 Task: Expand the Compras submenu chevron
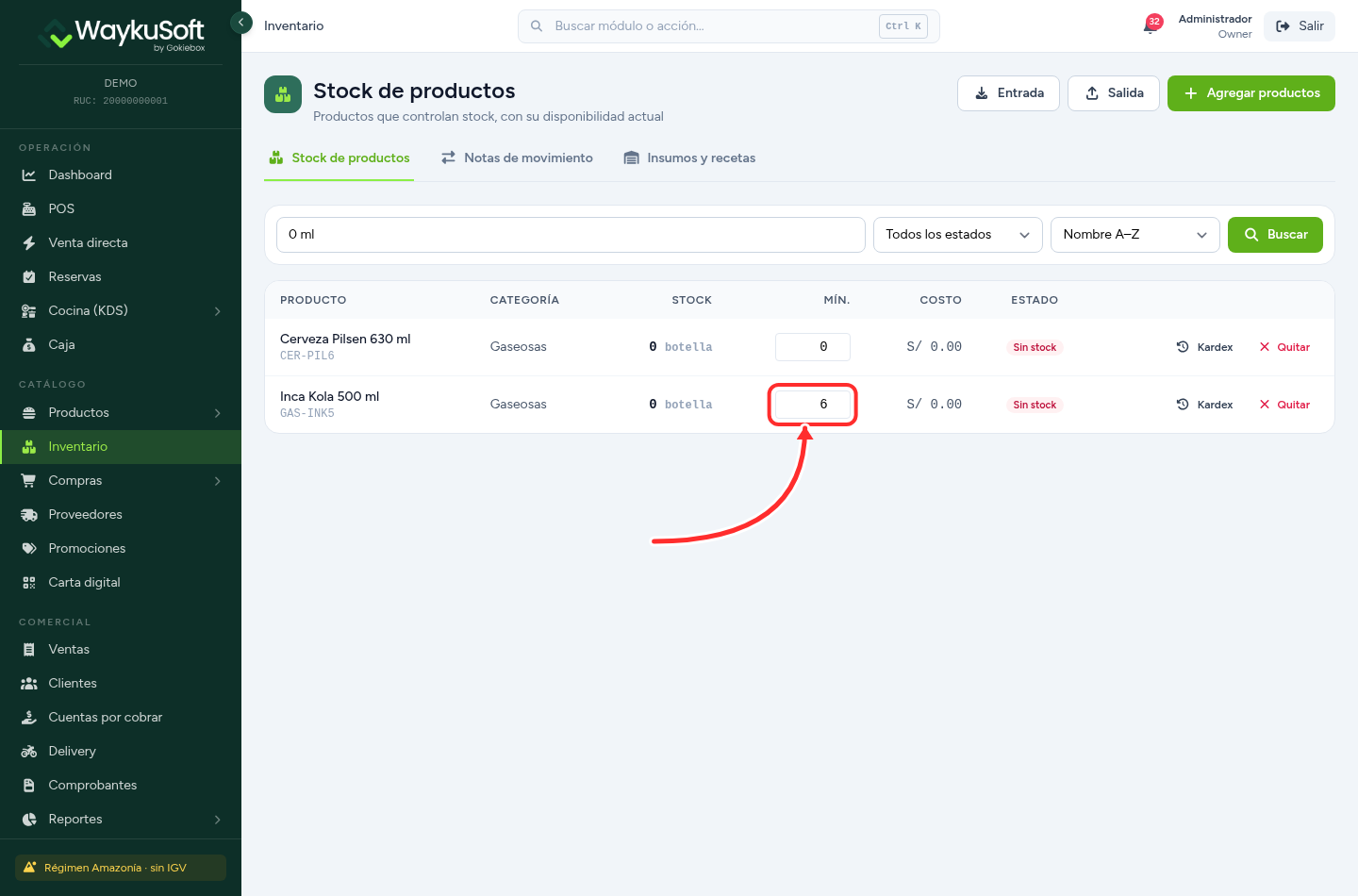[x=218, y=480]
